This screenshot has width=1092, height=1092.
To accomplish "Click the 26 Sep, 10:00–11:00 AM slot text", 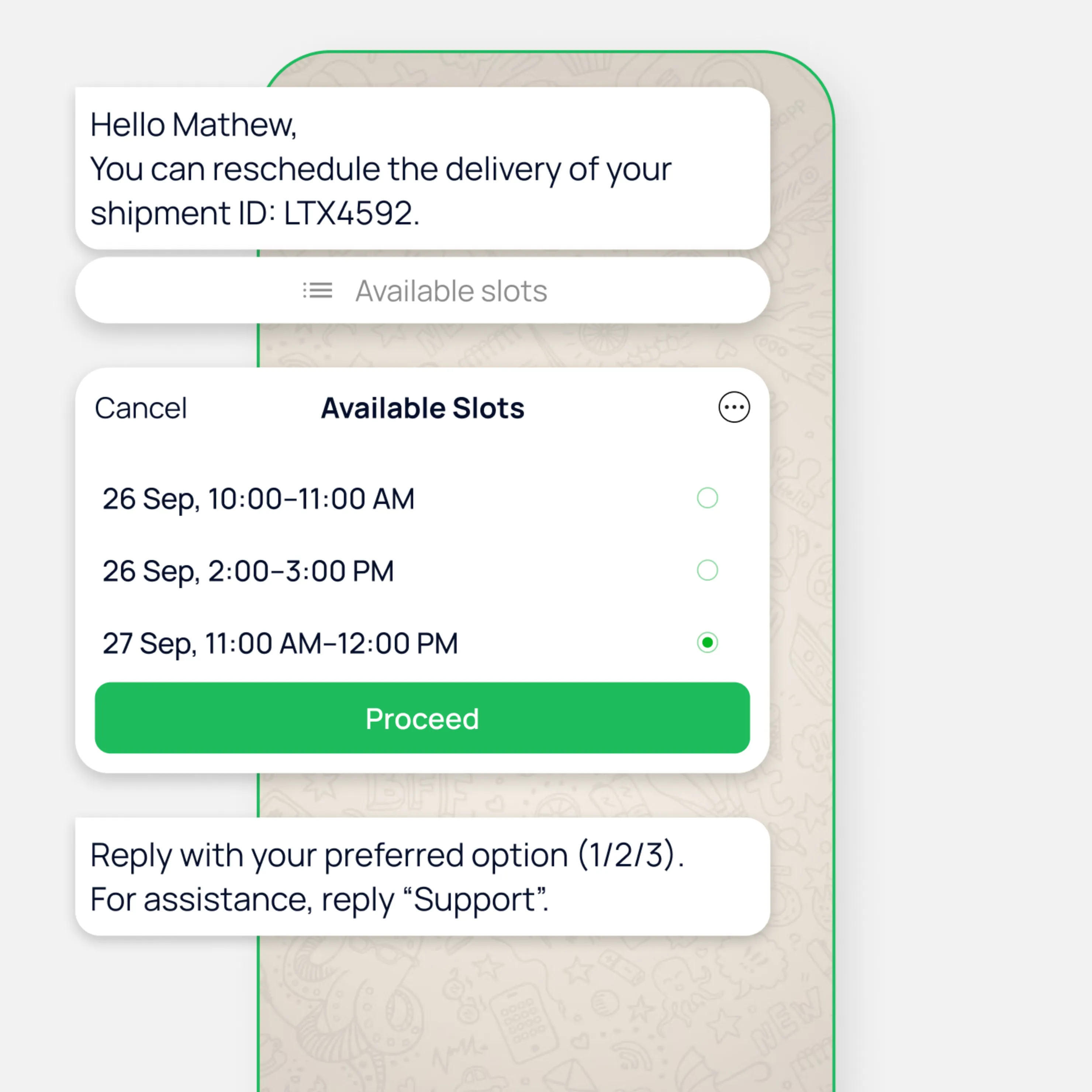I will [258, 499].
